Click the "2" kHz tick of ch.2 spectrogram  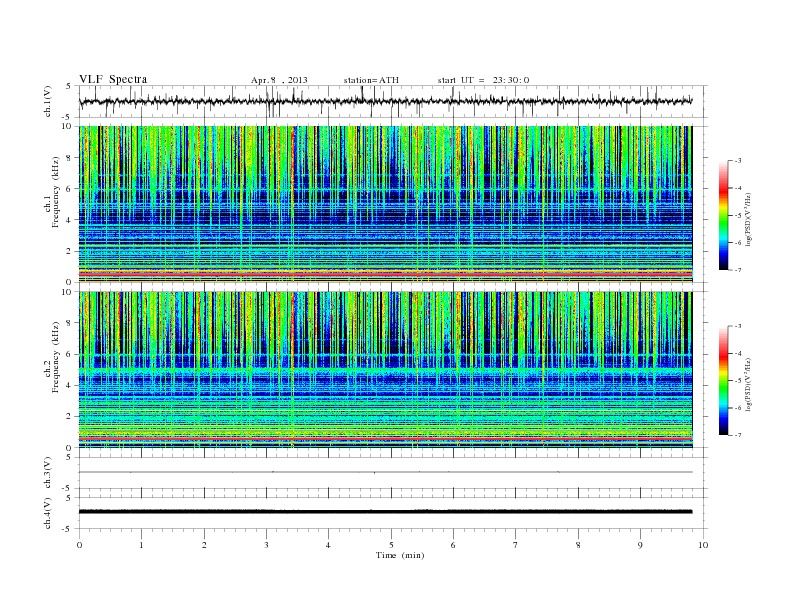tap(70, 417)
